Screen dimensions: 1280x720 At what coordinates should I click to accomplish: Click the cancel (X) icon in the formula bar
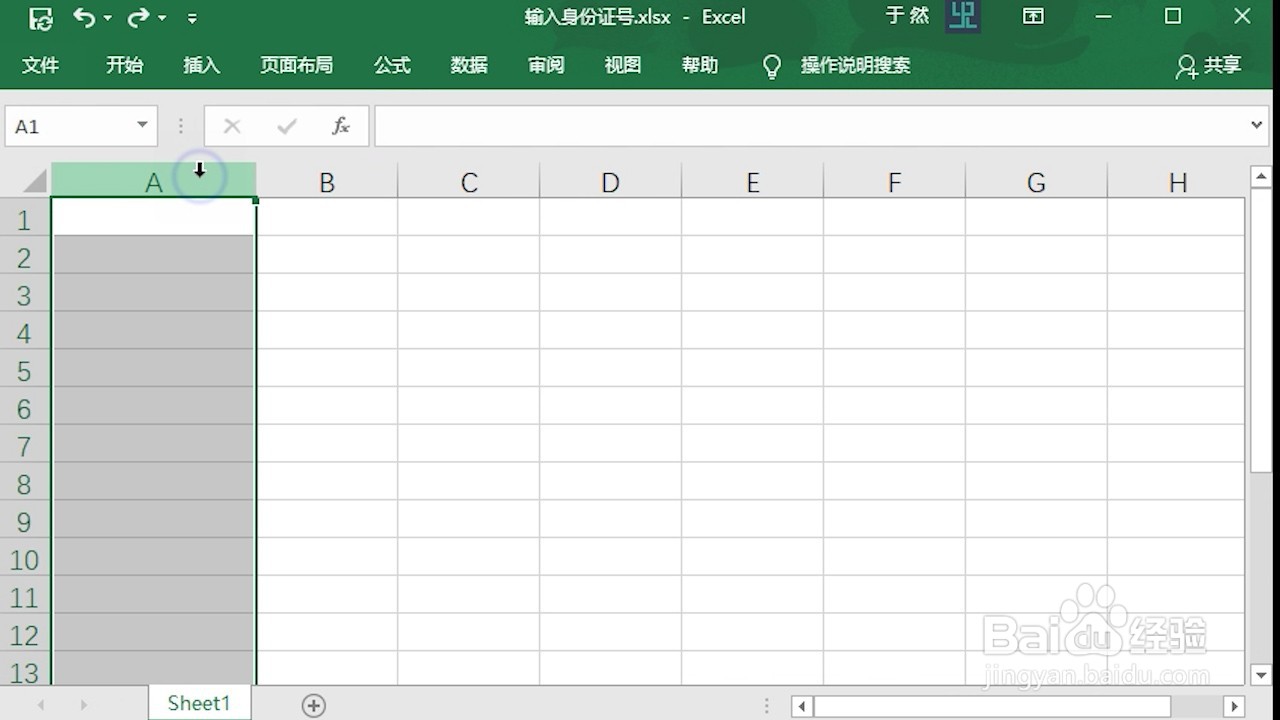tap(232, 125)
